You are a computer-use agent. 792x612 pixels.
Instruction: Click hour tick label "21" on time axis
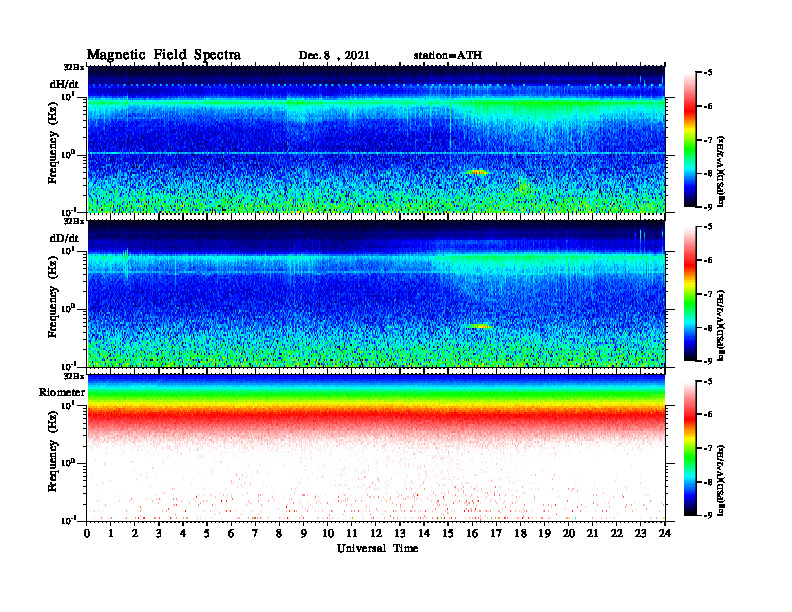[592, 533]
